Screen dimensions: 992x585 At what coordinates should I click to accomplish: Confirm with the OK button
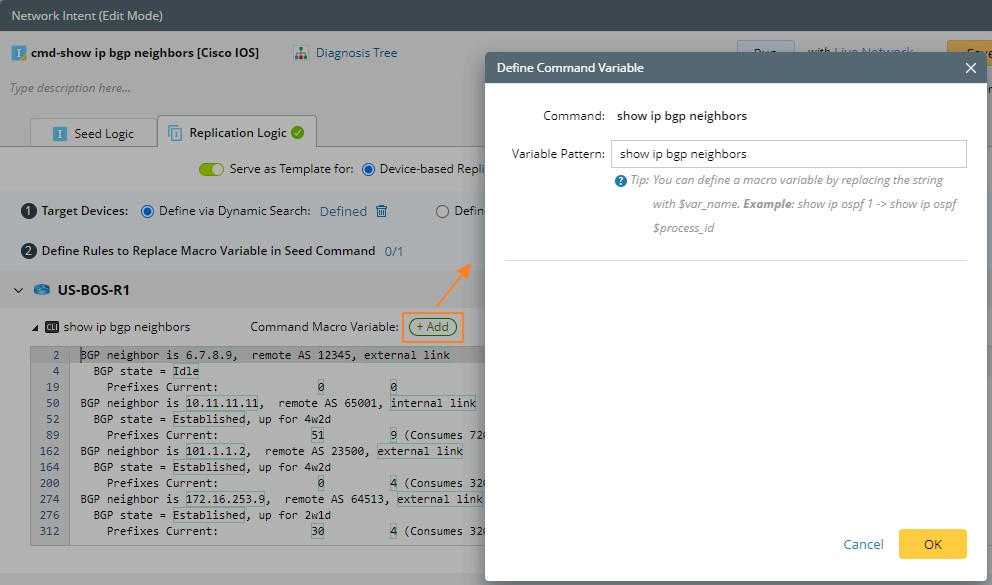click(x=933, y=545)
